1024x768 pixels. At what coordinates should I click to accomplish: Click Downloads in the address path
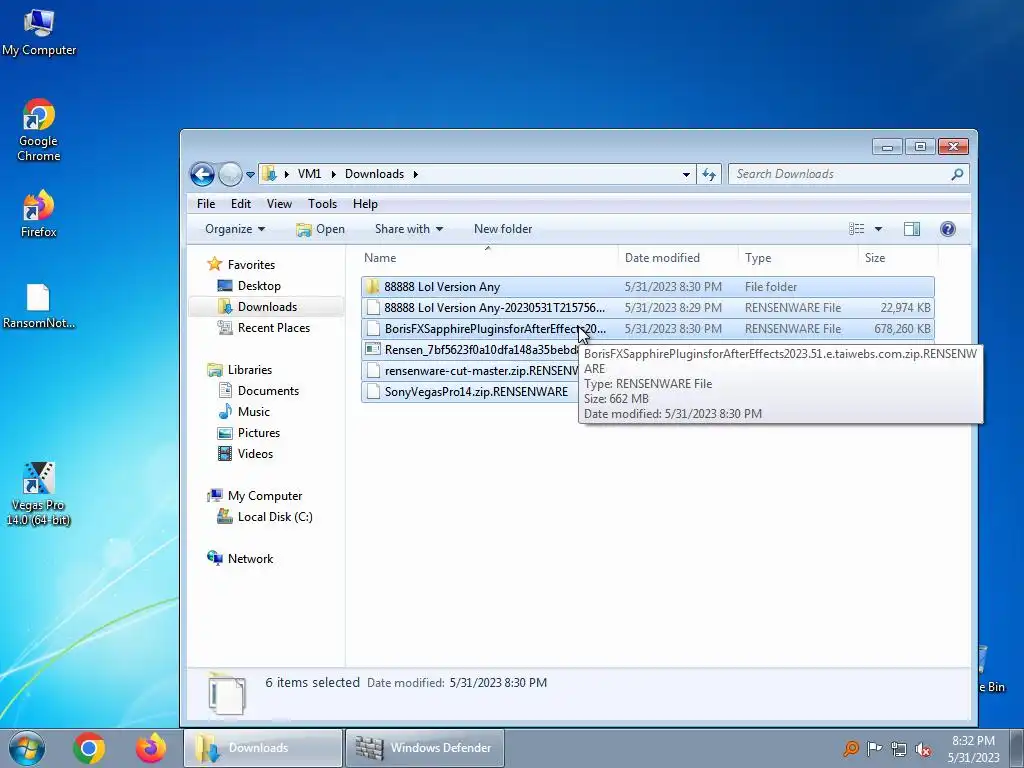(x=374, y=174)
